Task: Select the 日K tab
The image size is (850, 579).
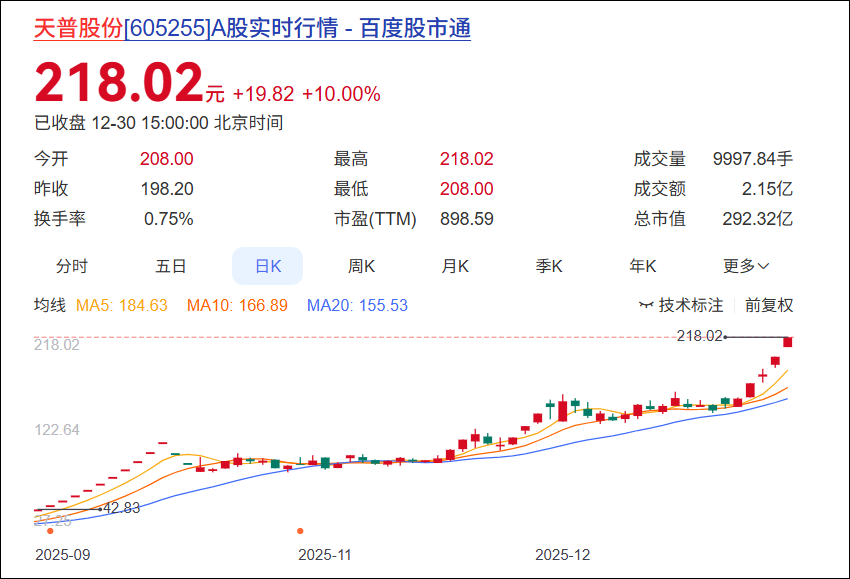Action: point(267,266)
